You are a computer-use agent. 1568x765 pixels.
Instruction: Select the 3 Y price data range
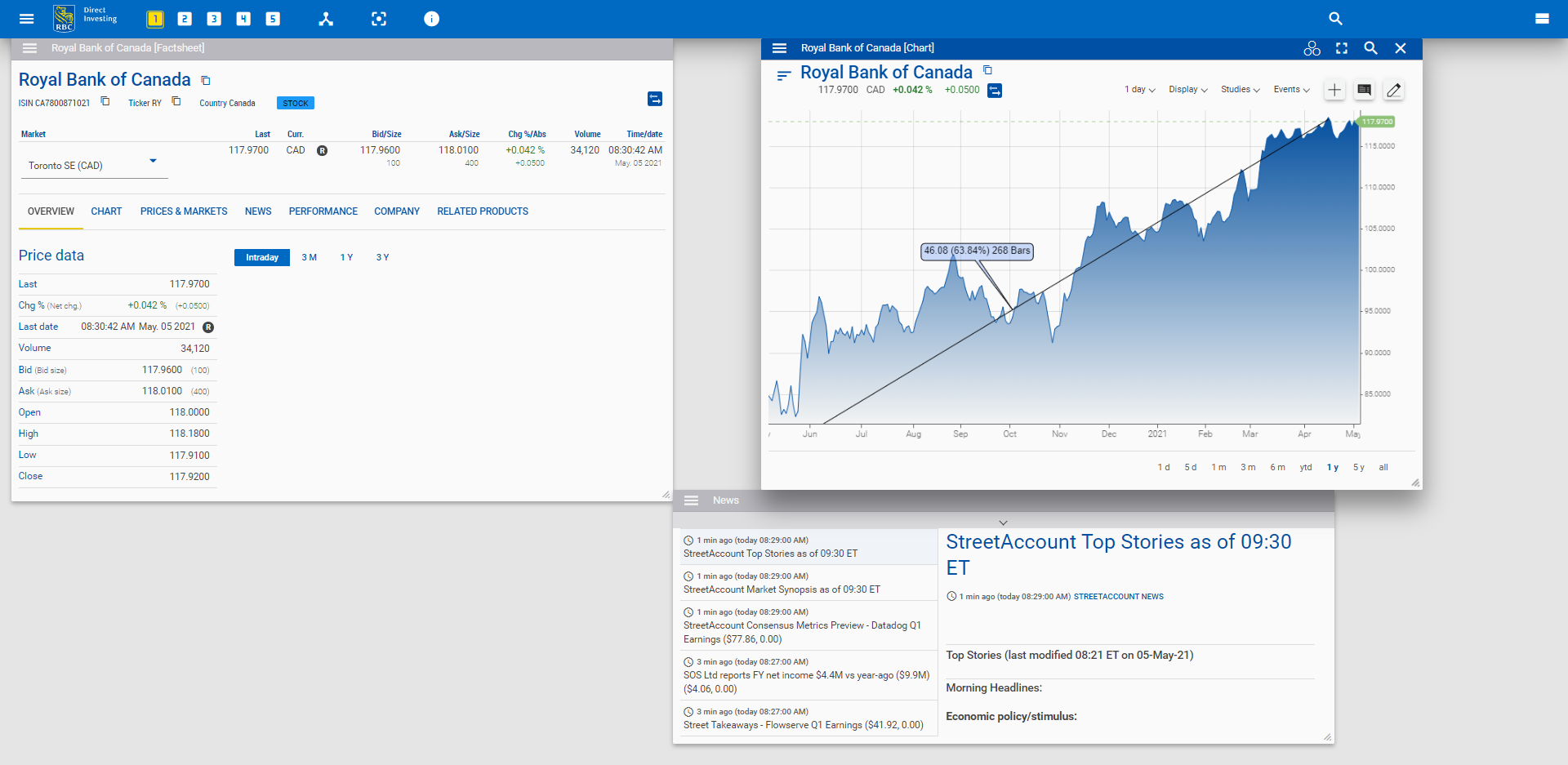click(383, 257)
